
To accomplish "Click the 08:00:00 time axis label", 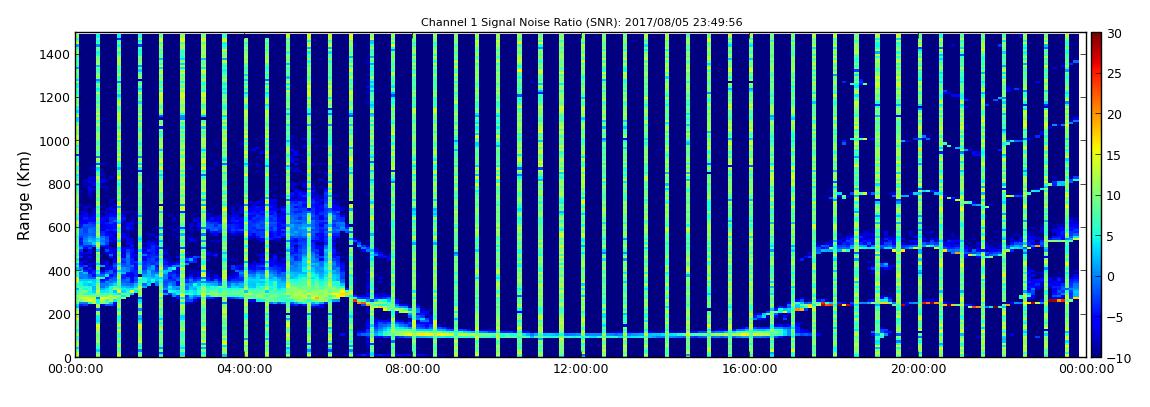I will (412, 369).
